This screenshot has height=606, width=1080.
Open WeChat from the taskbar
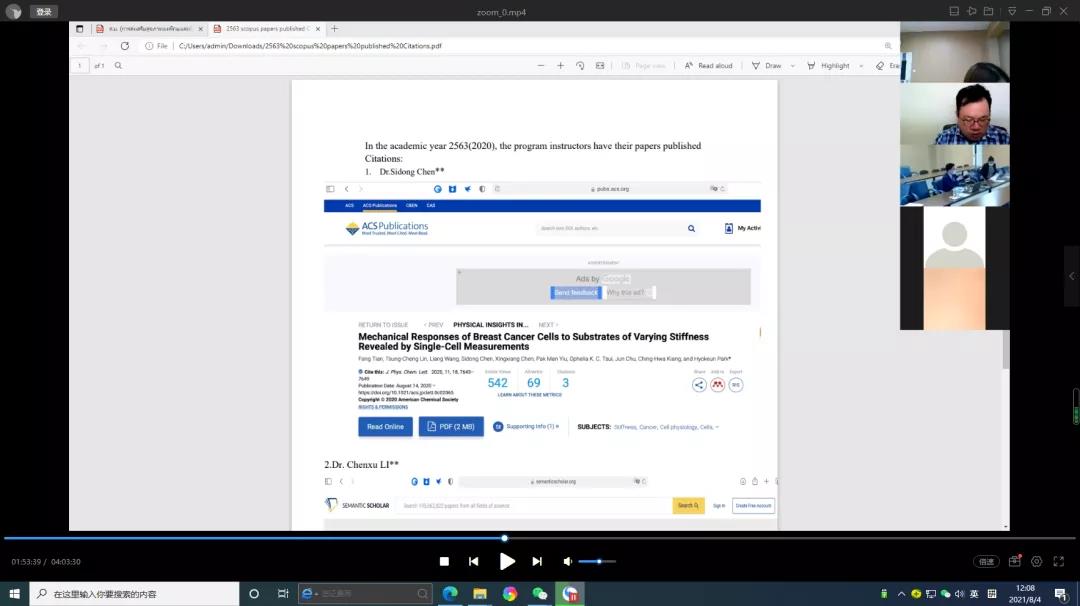[x=540, y=594]
